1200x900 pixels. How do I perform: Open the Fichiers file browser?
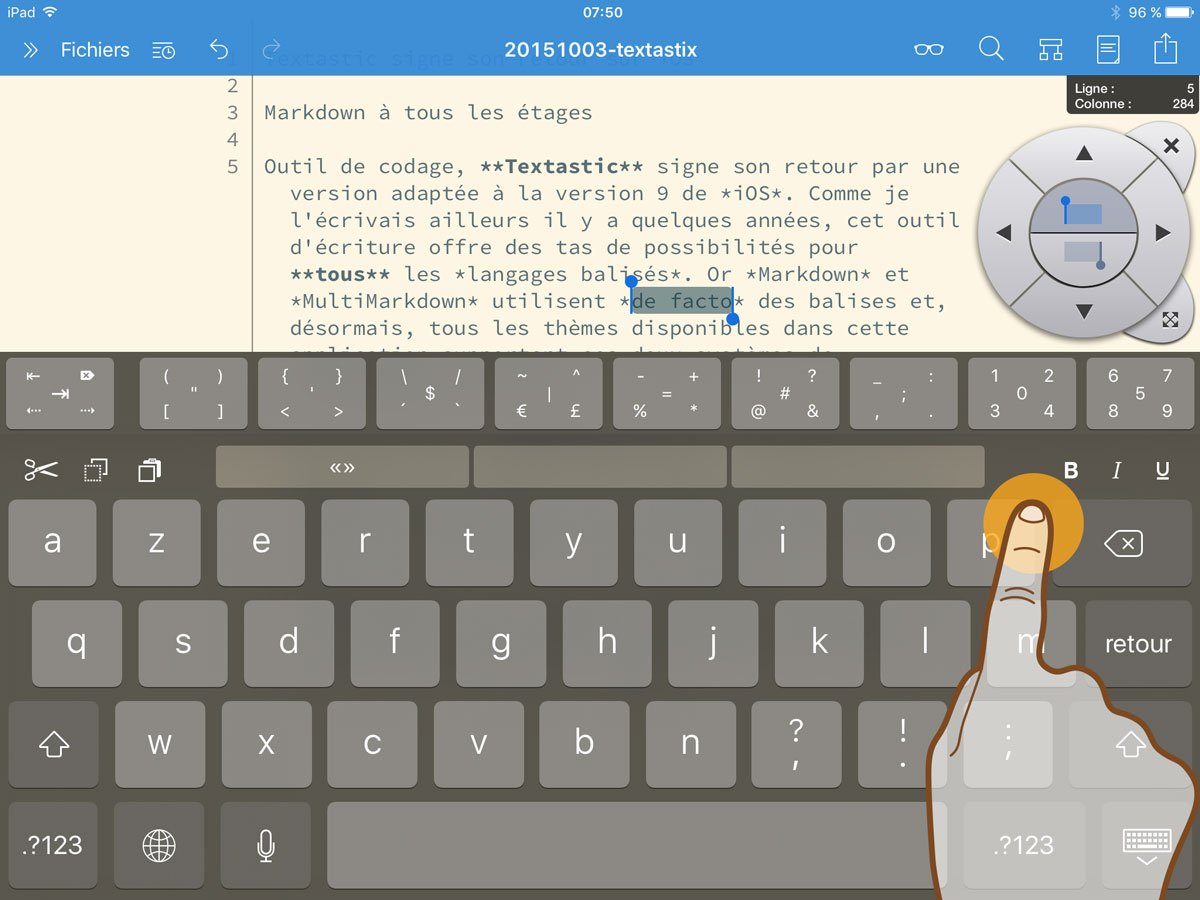tap(95, 50)
